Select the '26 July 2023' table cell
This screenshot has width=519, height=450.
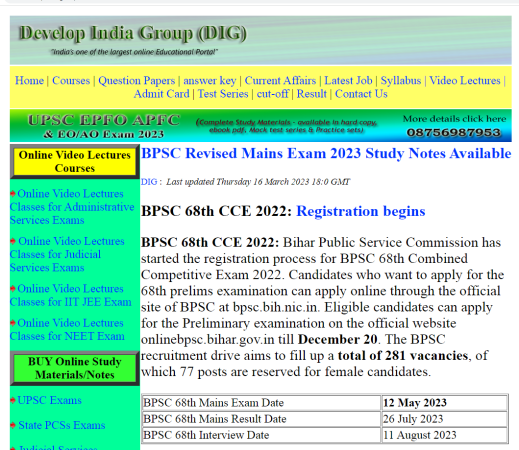coord(444,419)
